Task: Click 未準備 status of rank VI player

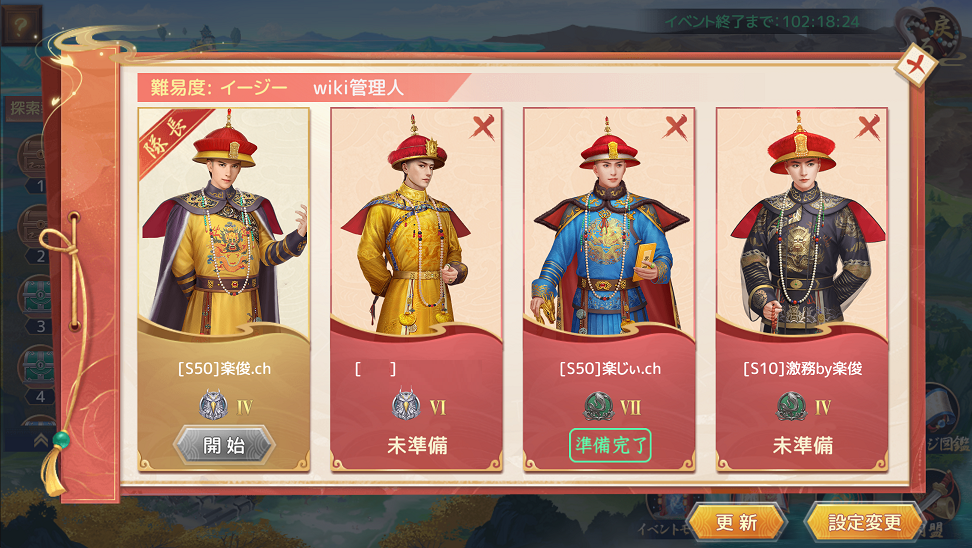Action: 417,445
